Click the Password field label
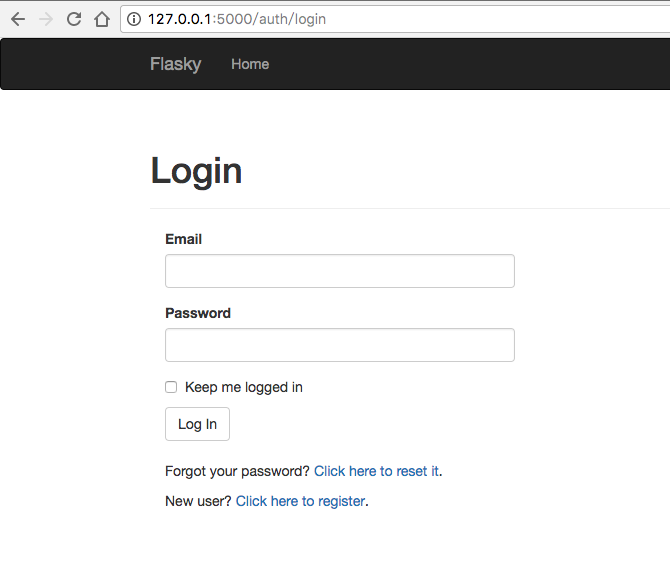Image resolution: width=670 pixels, height=568 pixels. (197, 313)
